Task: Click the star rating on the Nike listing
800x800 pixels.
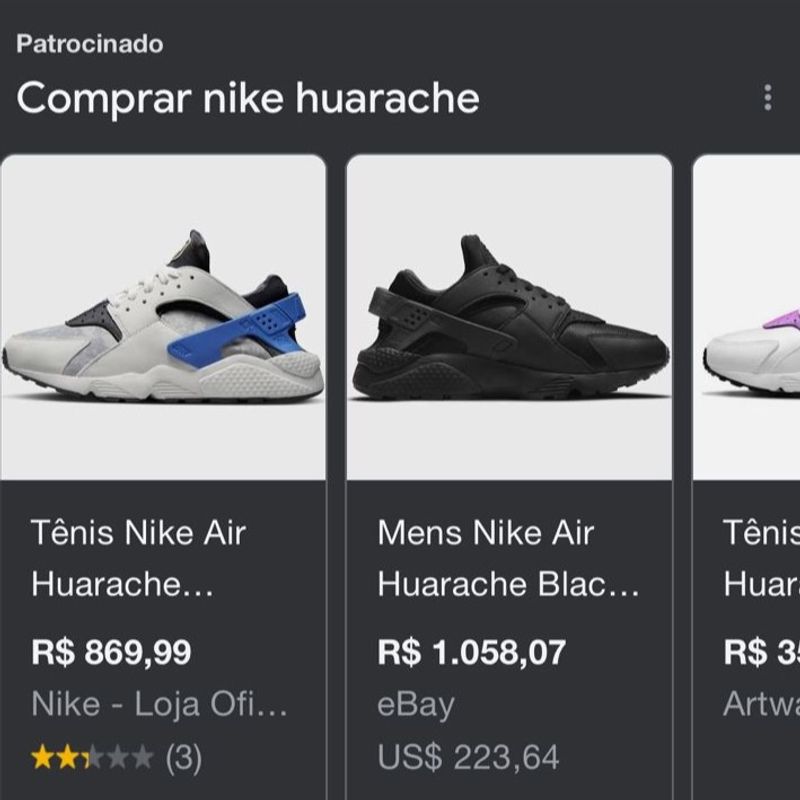Action: point(92,758)
